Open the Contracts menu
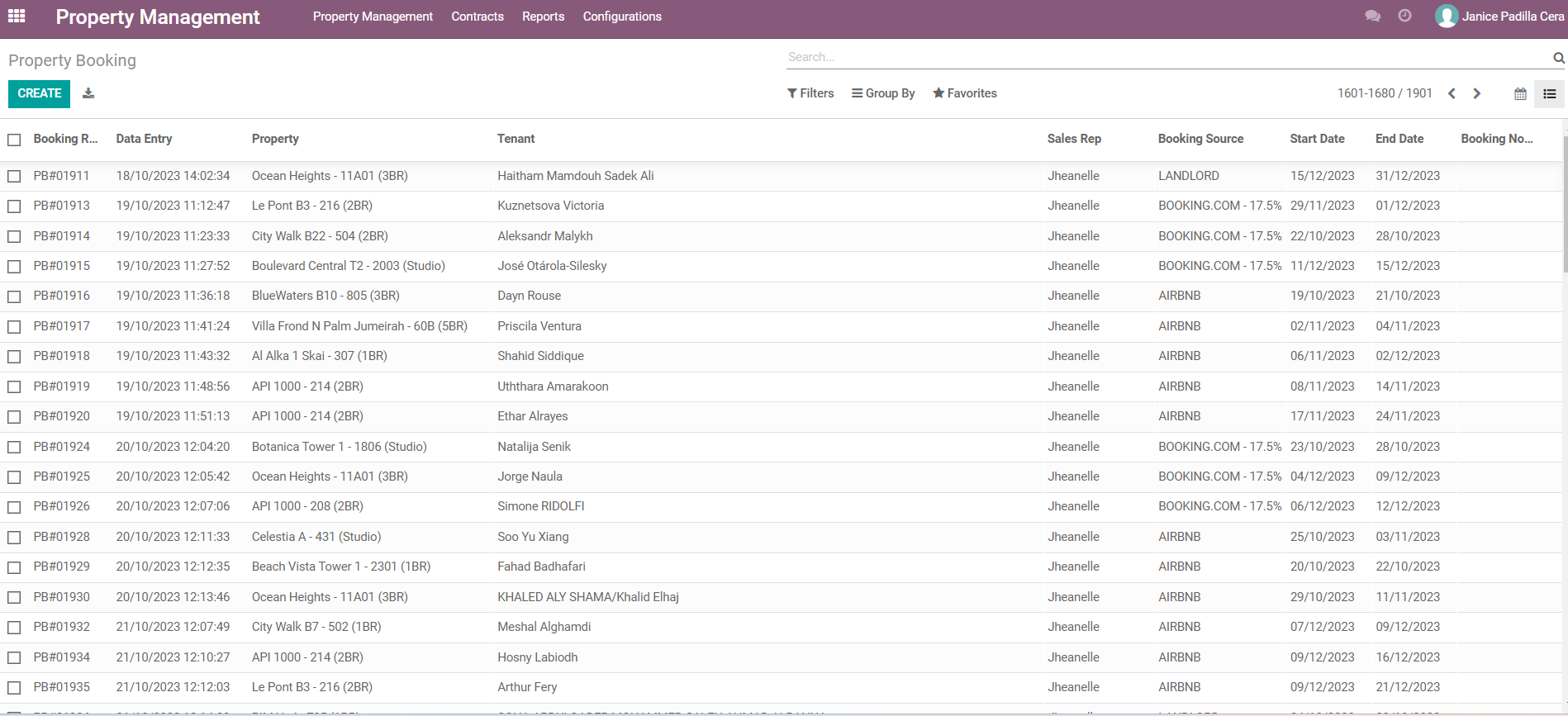 [x=478, y=17]
